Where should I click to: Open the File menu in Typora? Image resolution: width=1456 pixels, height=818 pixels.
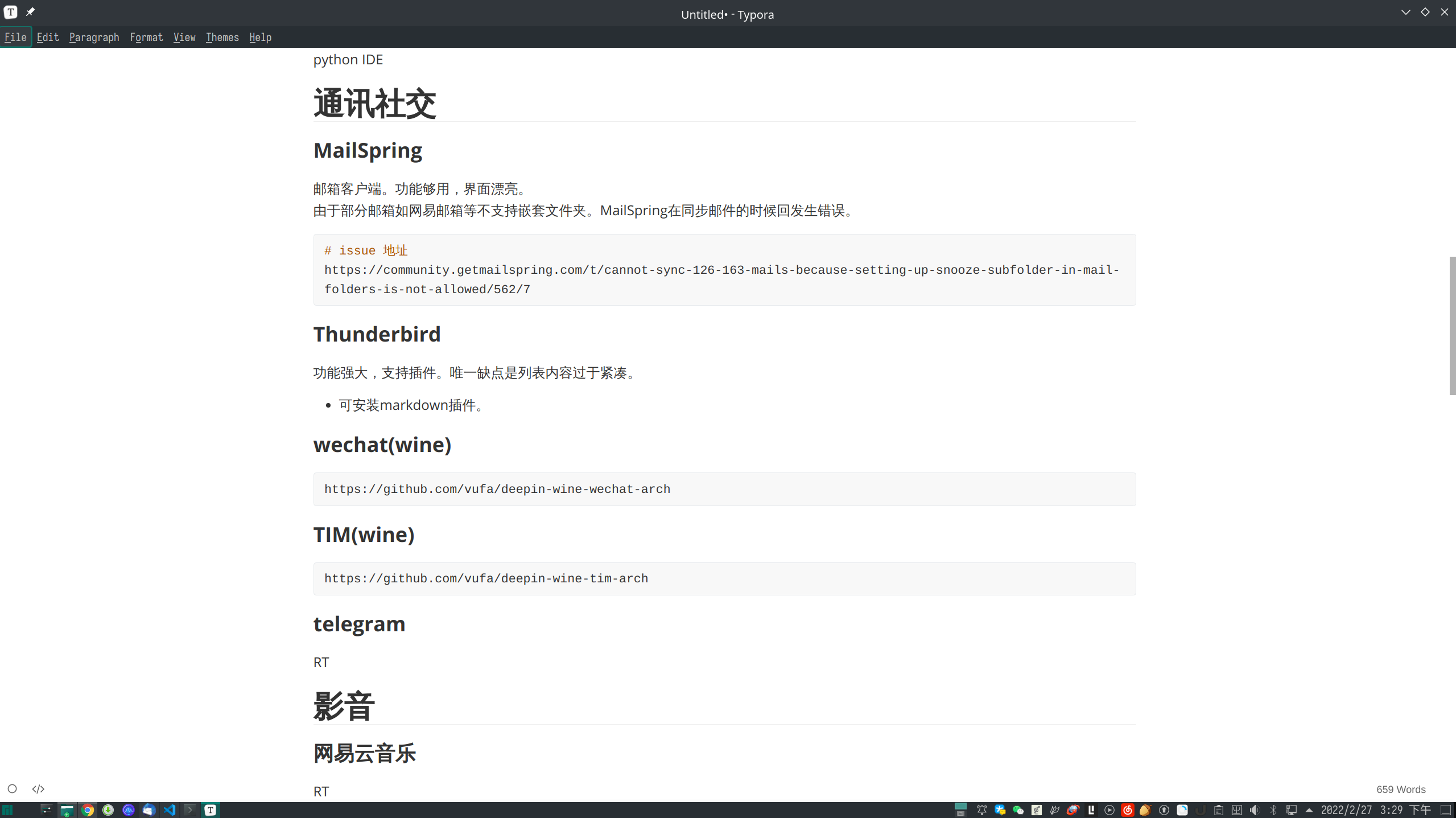[x=16, y=37]
